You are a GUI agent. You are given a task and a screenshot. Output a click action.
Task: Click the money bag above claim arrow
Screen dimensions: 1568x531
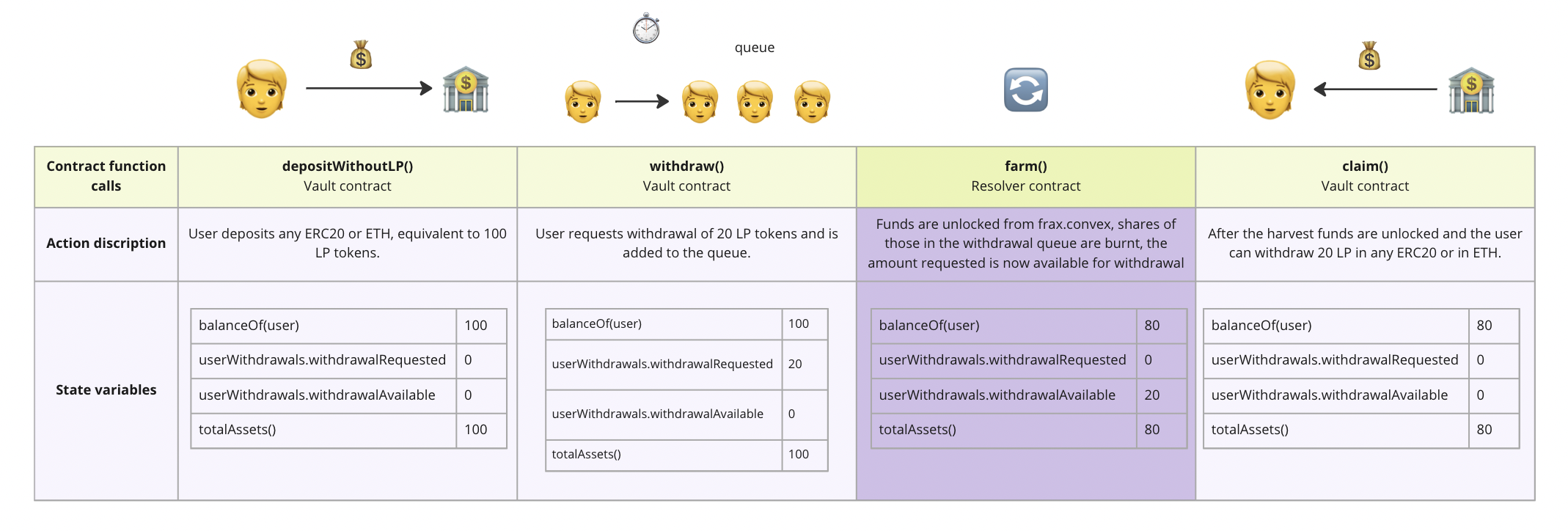1369,56
